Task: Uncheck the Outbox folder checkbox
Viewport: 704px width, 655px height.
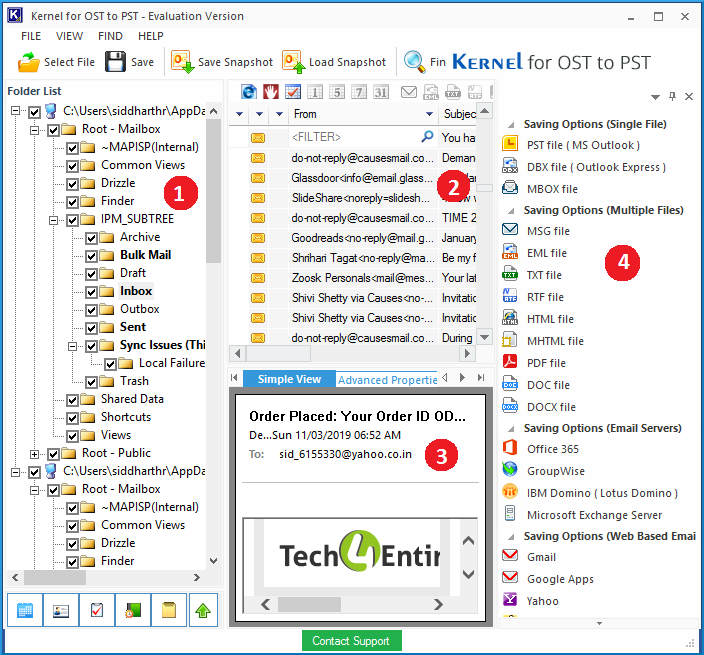Action: pos(91,310)
